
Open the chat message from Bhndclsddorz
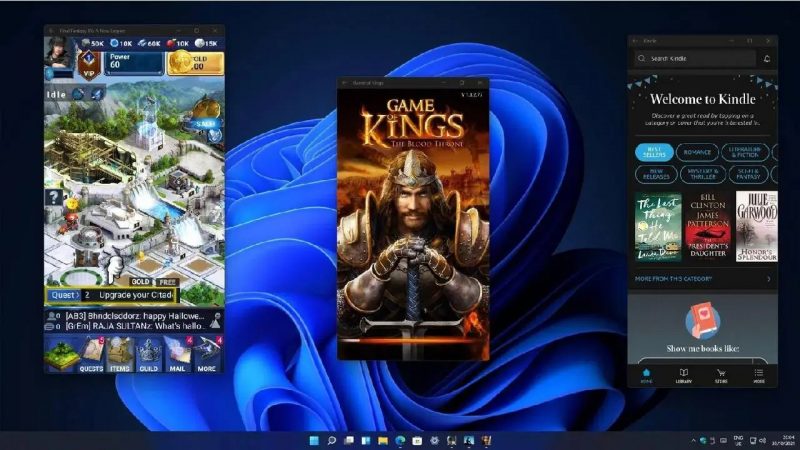(135, 316)
